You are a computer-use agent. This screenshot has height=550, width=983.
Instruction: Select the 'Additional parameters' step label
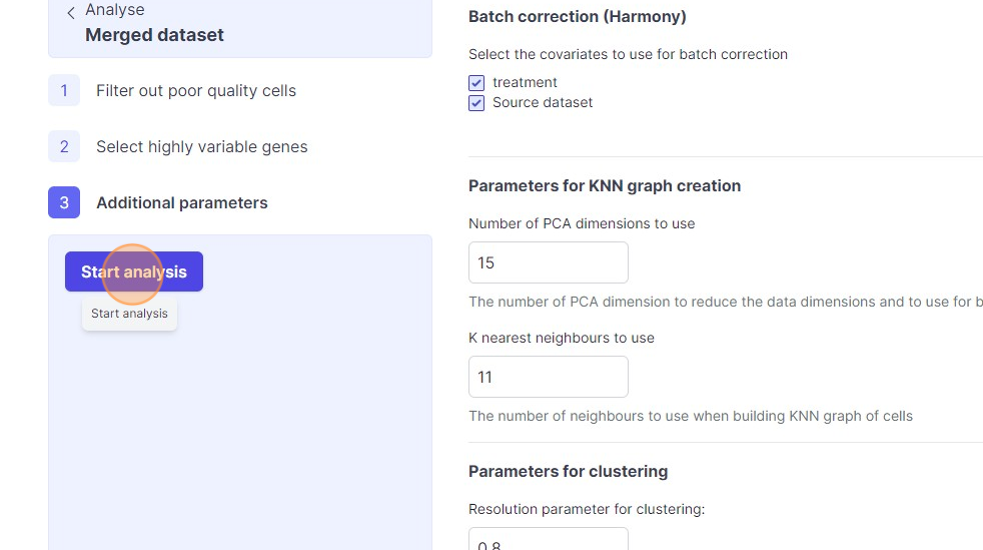[182, 203]
